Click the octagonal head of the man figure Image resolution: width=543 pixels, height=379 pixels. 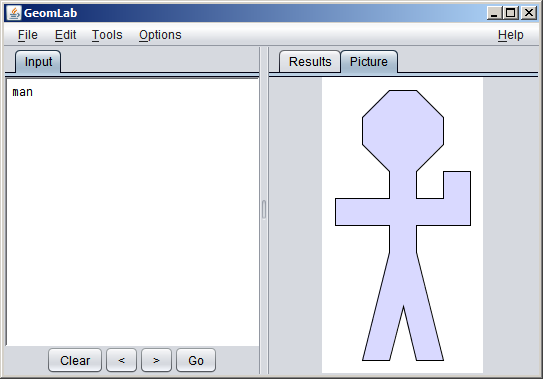[403, 131]
